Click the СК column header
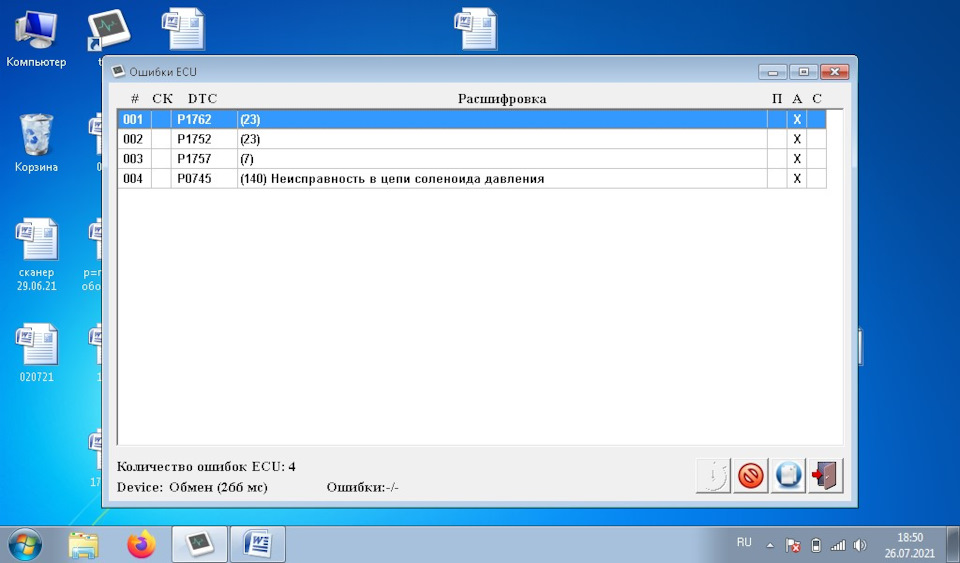Image resolution: width=960 pixels, height=563 pixels. [x=162, y=99]
